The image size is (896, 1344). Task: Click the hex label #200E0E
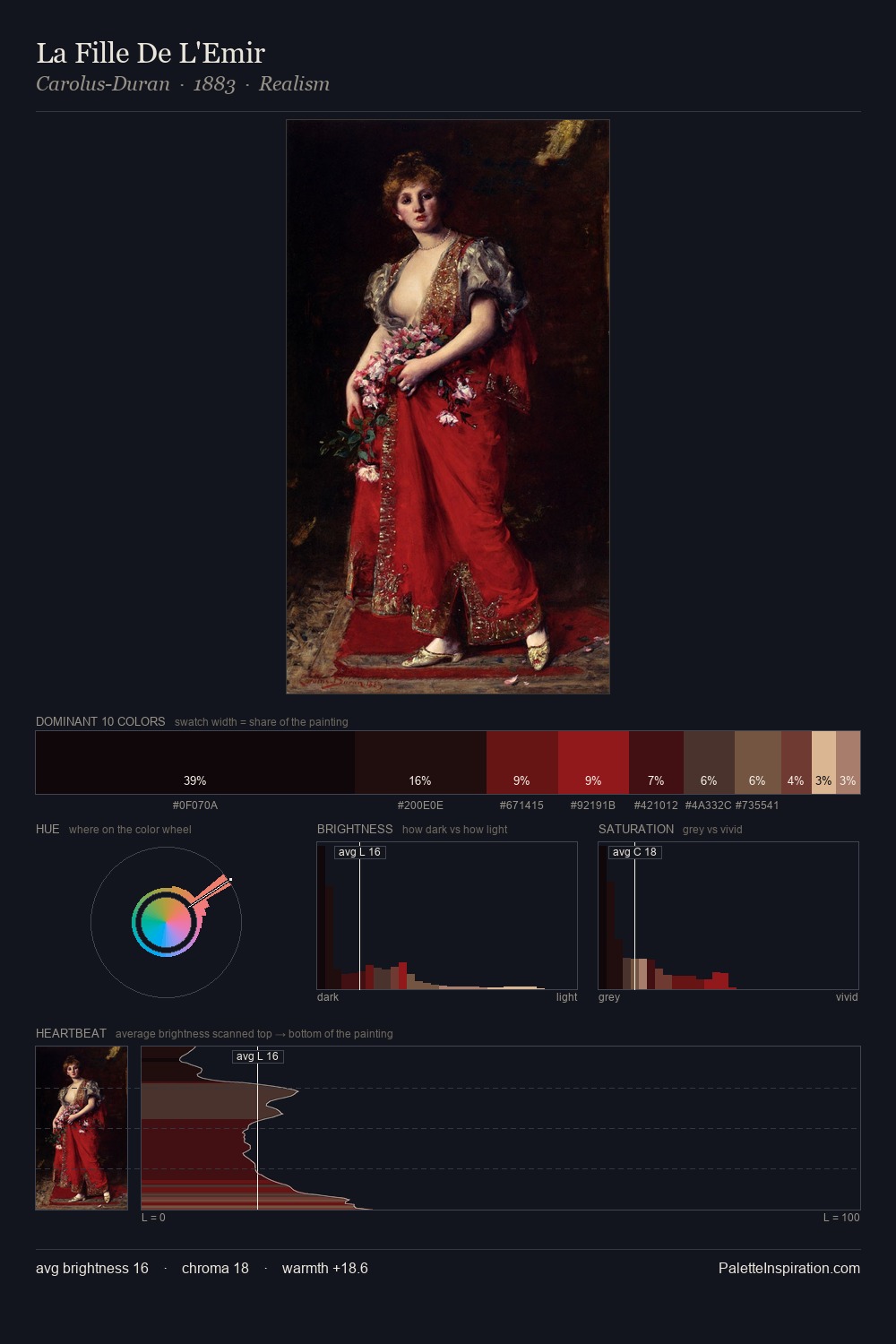[420, 806]
